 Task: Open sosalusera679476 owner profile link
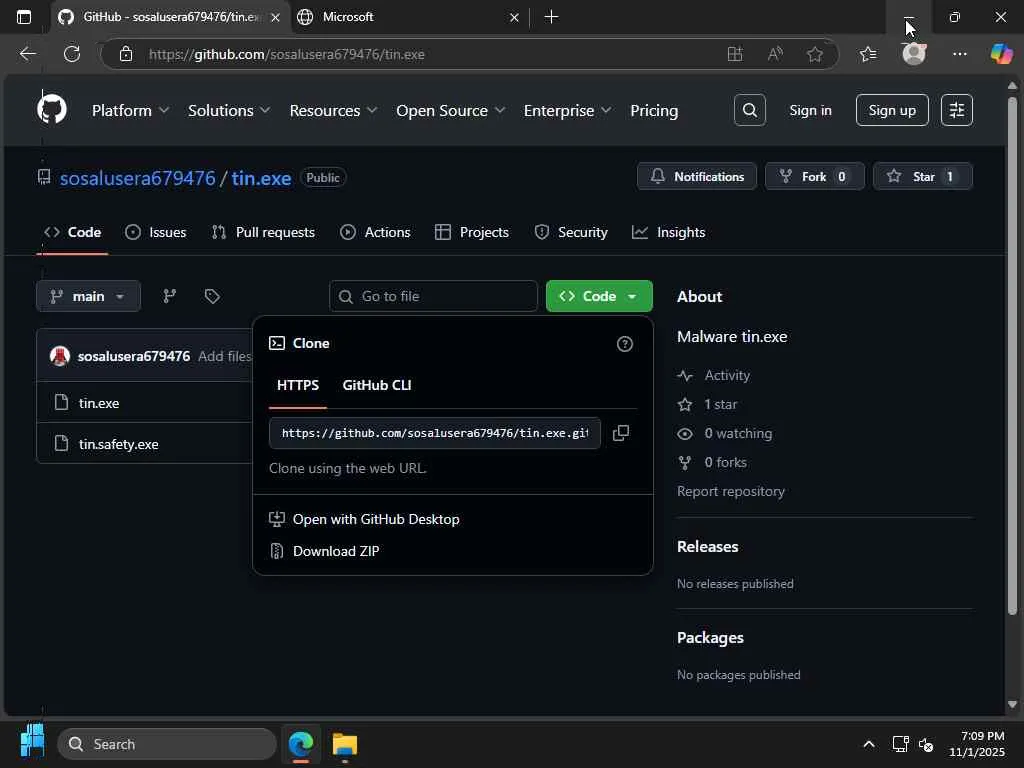click(137, 178)
